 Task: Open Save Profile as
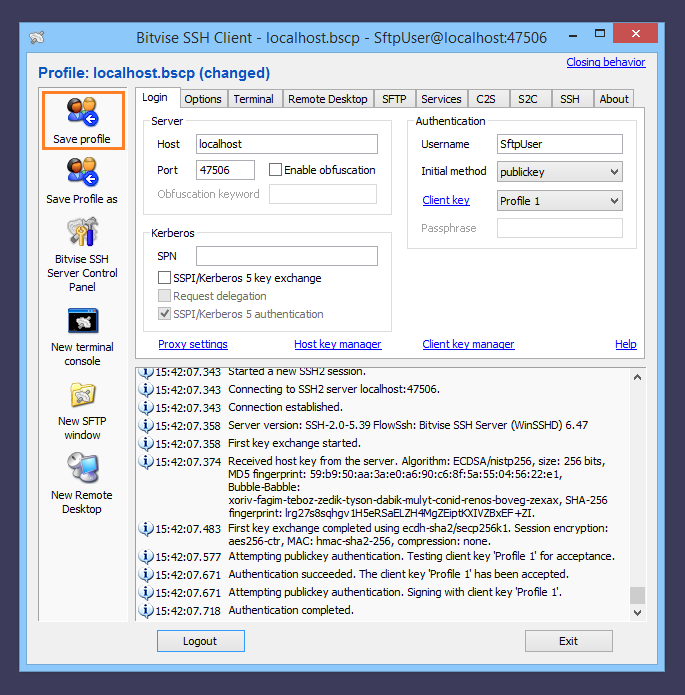click(82, 181)
